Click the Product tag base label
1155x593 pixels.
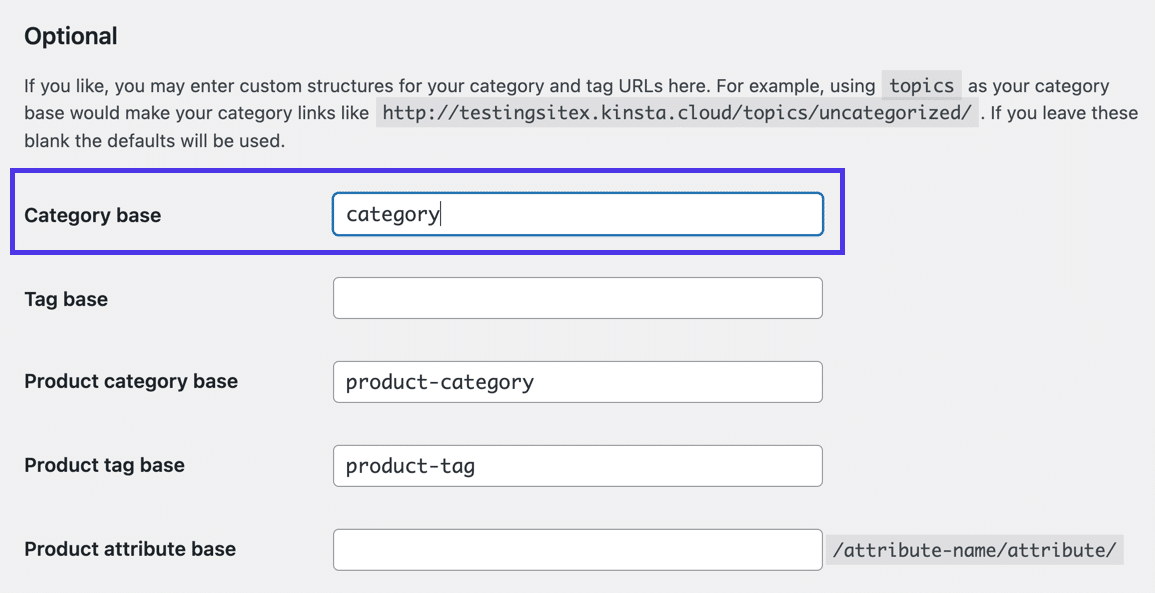[x=106, y=465]
